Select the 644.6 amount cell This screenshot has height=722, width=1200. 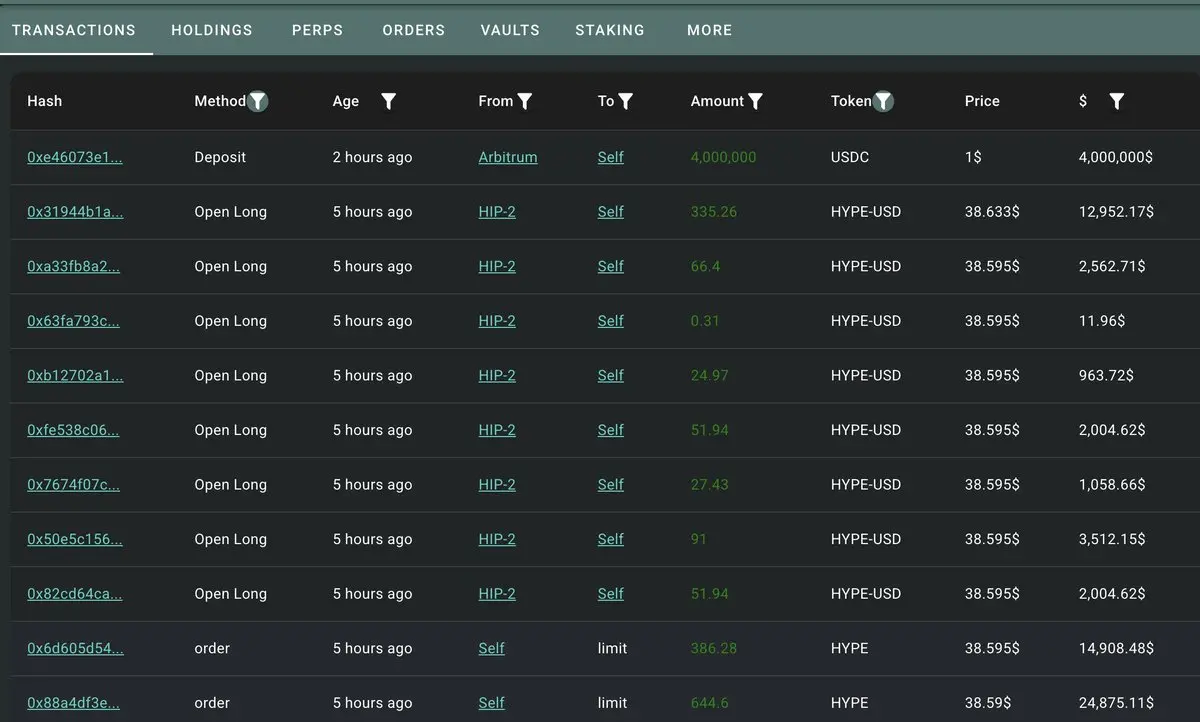[x=710, y=702]
